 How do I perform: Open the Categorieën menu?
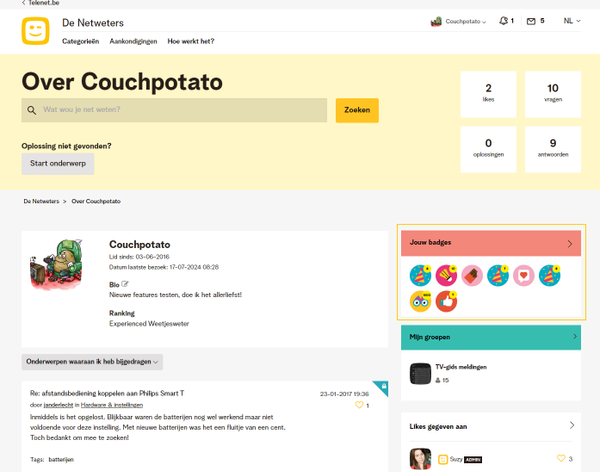click(80, 41)
